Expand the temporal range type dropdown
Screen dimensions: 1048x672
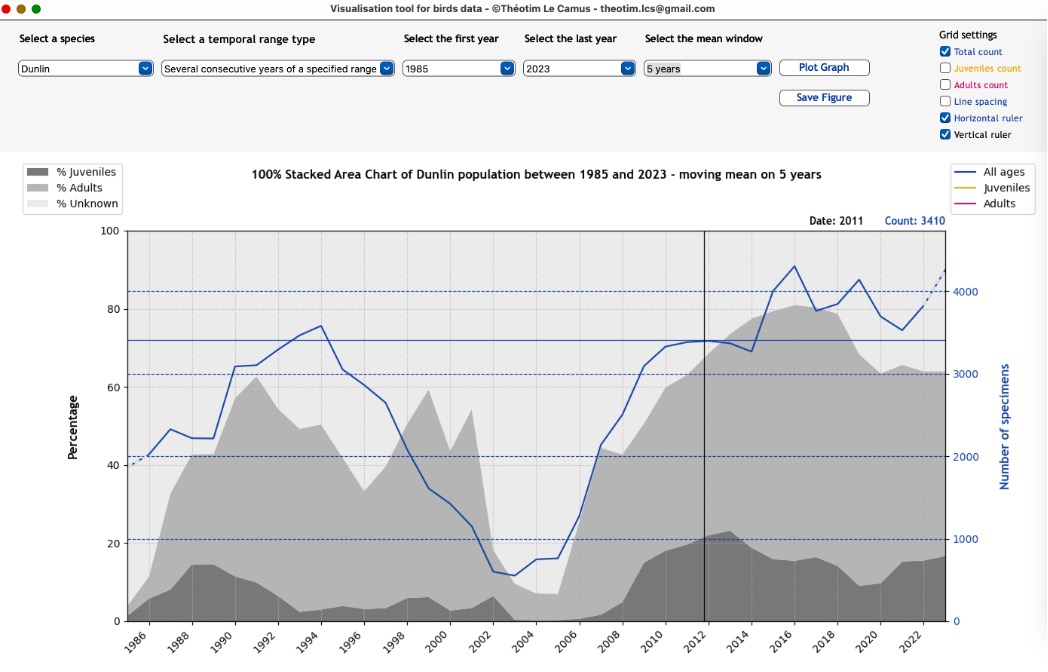[x=277, y=68]
